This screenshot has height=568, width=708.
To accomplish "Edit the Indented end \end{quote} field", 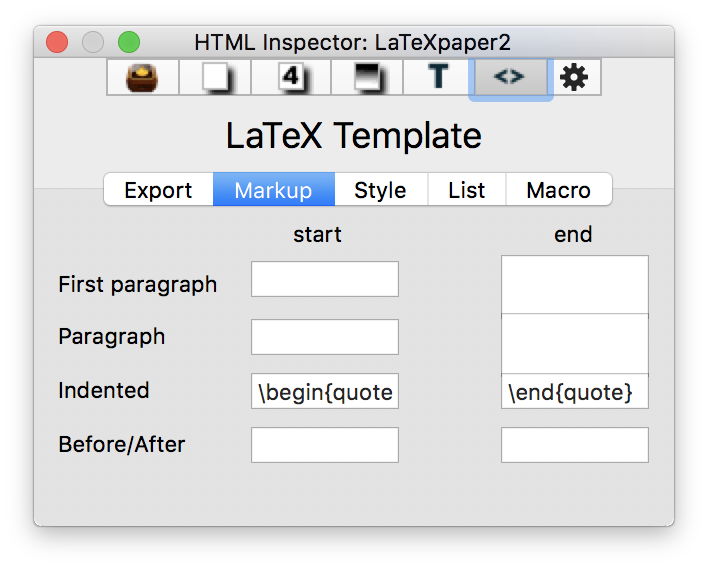I will (574, 392).
